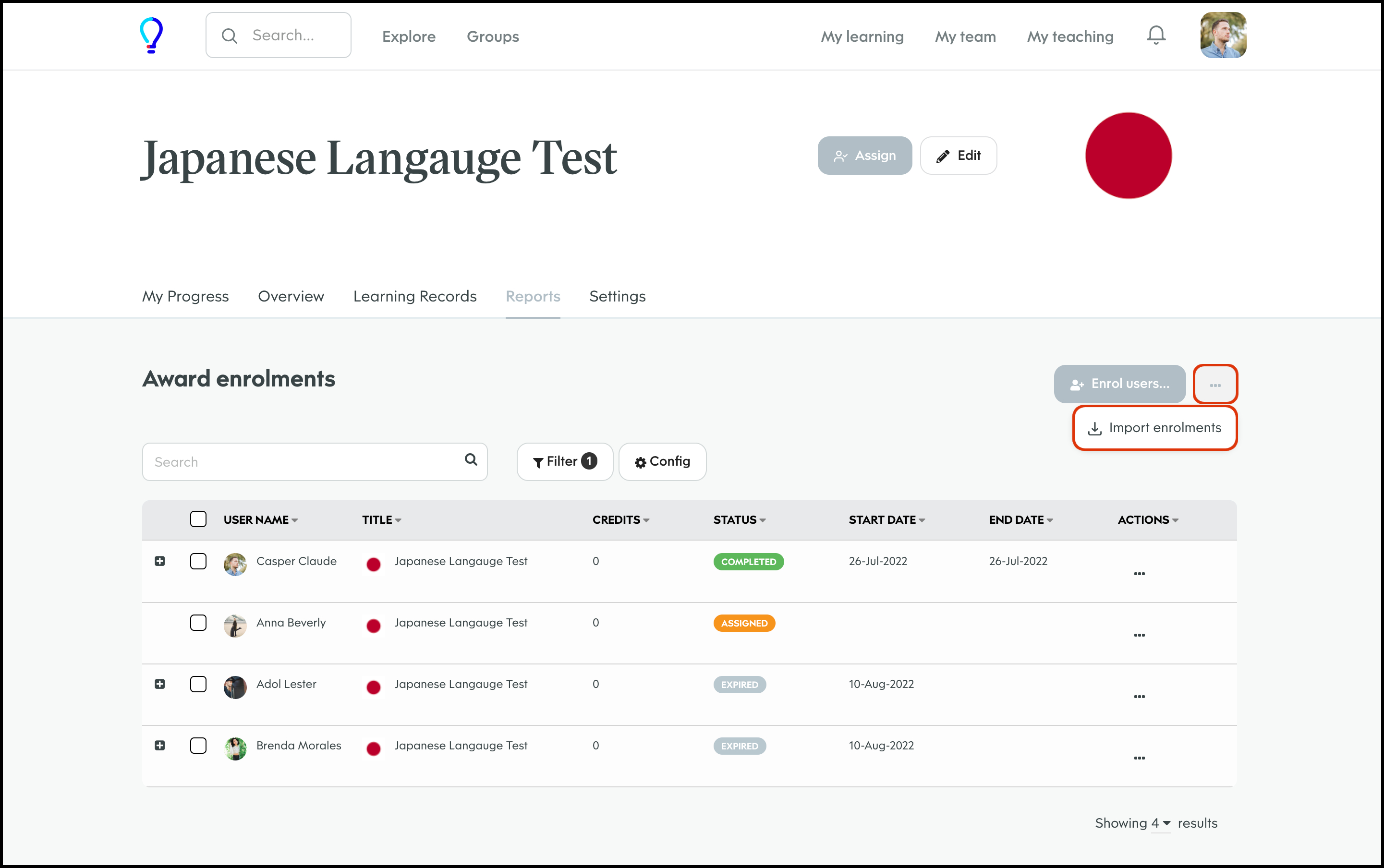This screenshot has width=1384, height=868.
Task: Open the notifications bell
Action: click(x=1155, y=36)
